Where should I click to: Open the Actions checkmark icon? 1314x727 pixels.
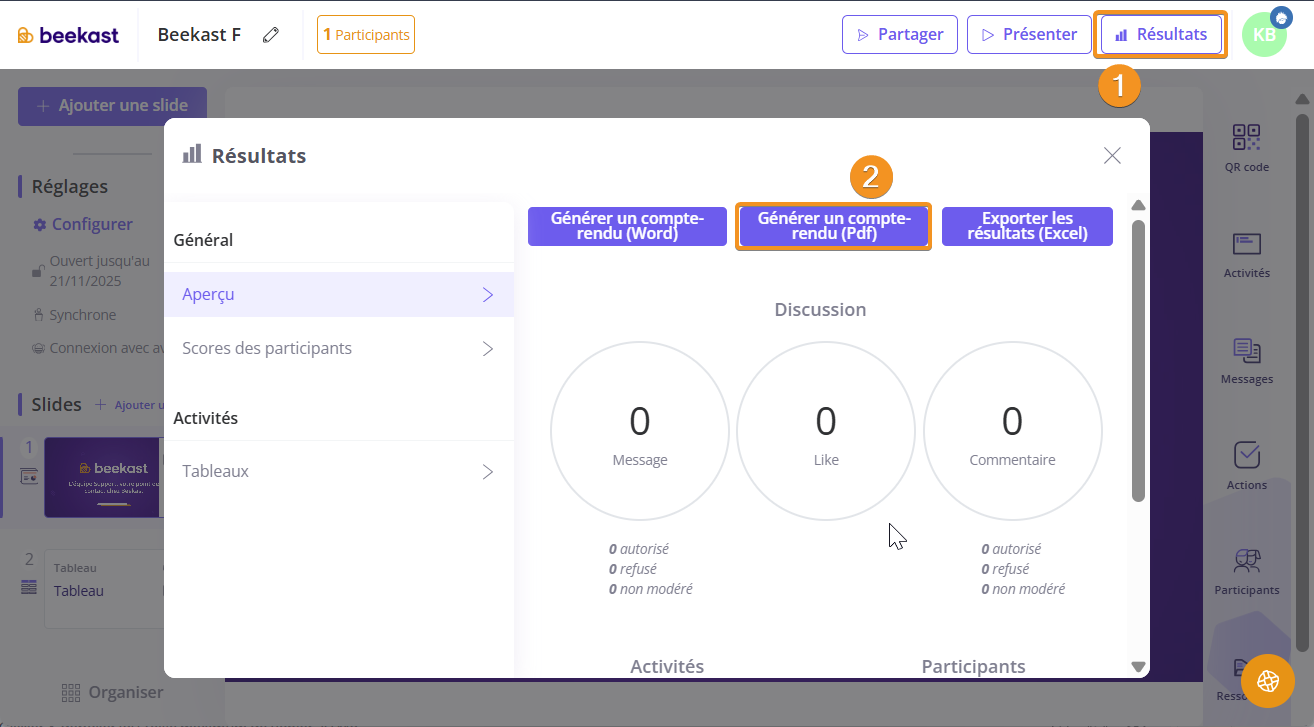pos(1246,456)
